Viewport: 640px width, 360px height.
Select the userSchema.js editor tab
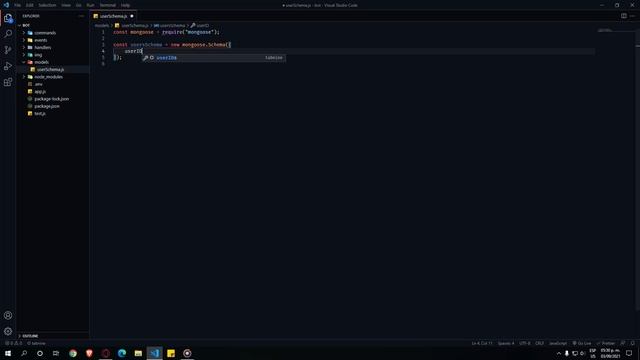[113, 16]
